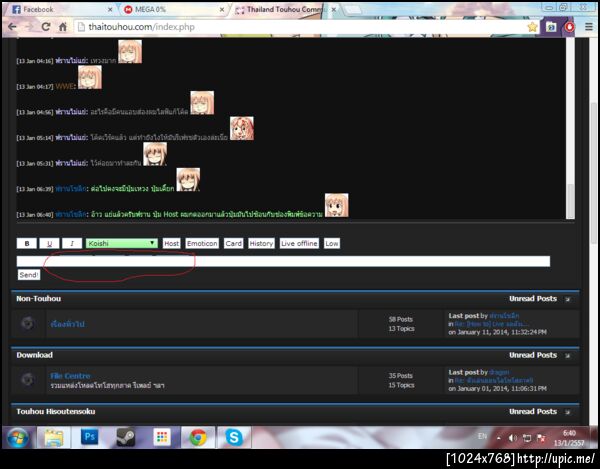Send the chat message with Send! button
This screenshot has width=600, height=469.
point(29,275)
